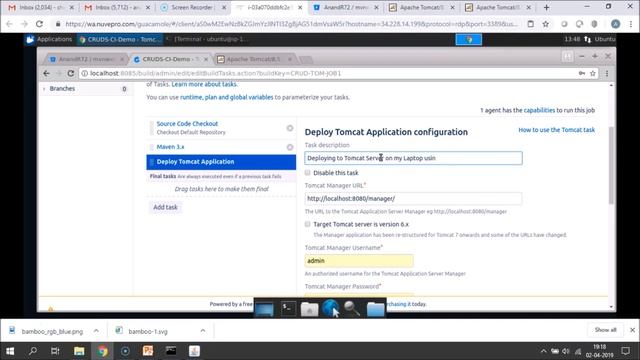Viewport: 640px width, 360px height.
Task: Open Windows notification center
Action: pos(625,351)
